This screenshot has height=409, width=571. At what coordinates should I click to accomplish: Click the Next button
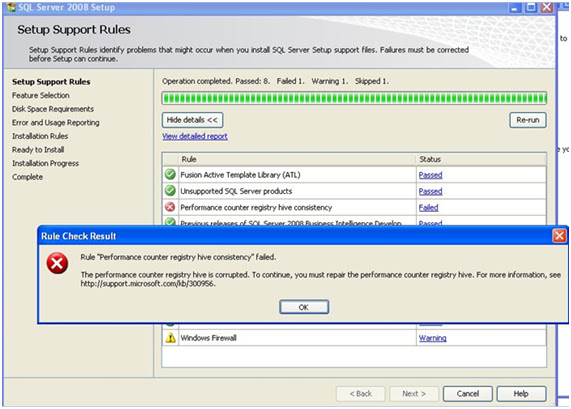[414, 394]
